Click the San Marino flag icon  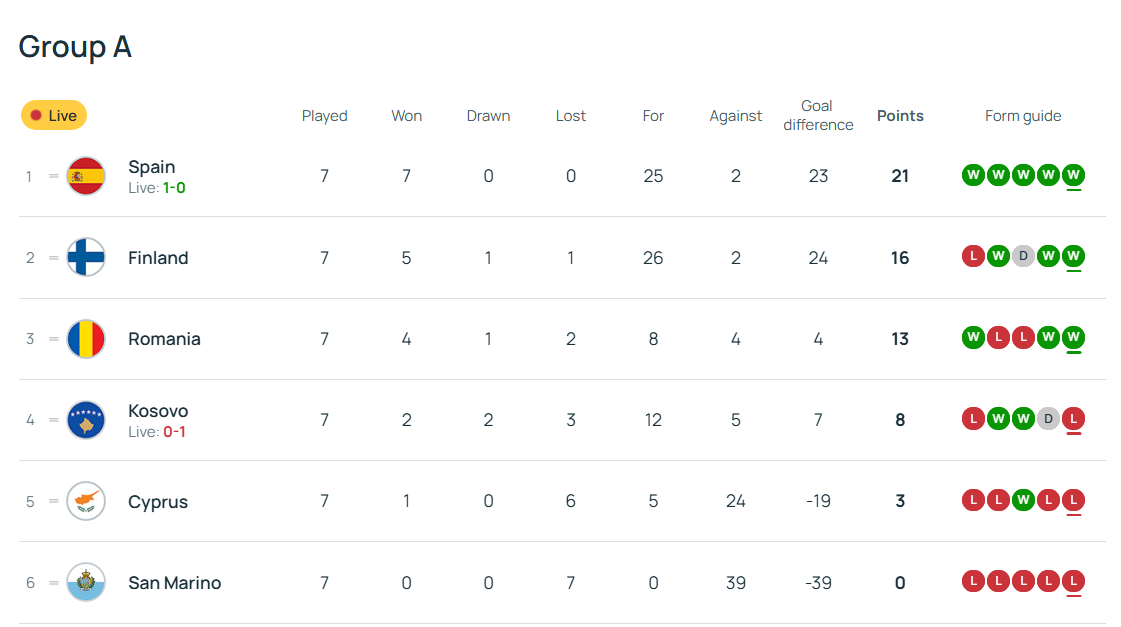coord(86,583)
